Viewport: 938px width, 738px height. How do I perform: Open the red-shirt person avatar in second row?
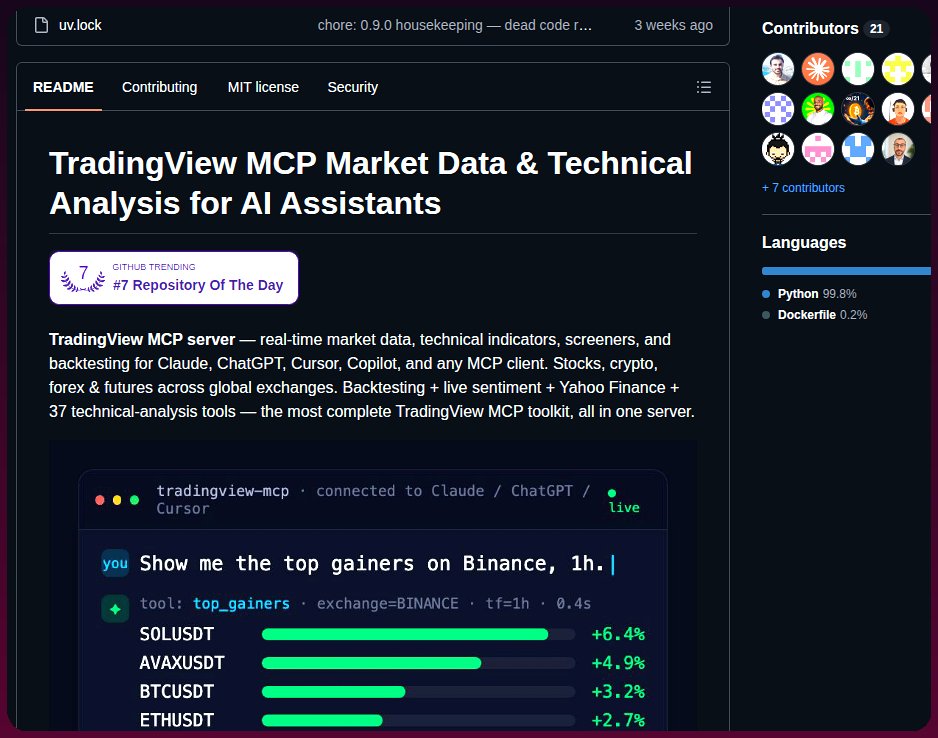point(898,109)
